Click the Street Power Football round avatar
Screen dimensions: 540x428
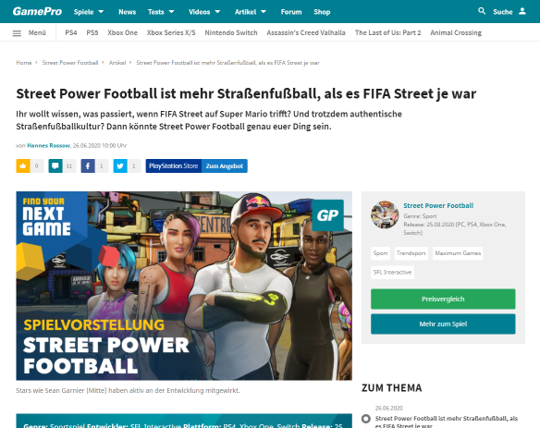(385, 215)
